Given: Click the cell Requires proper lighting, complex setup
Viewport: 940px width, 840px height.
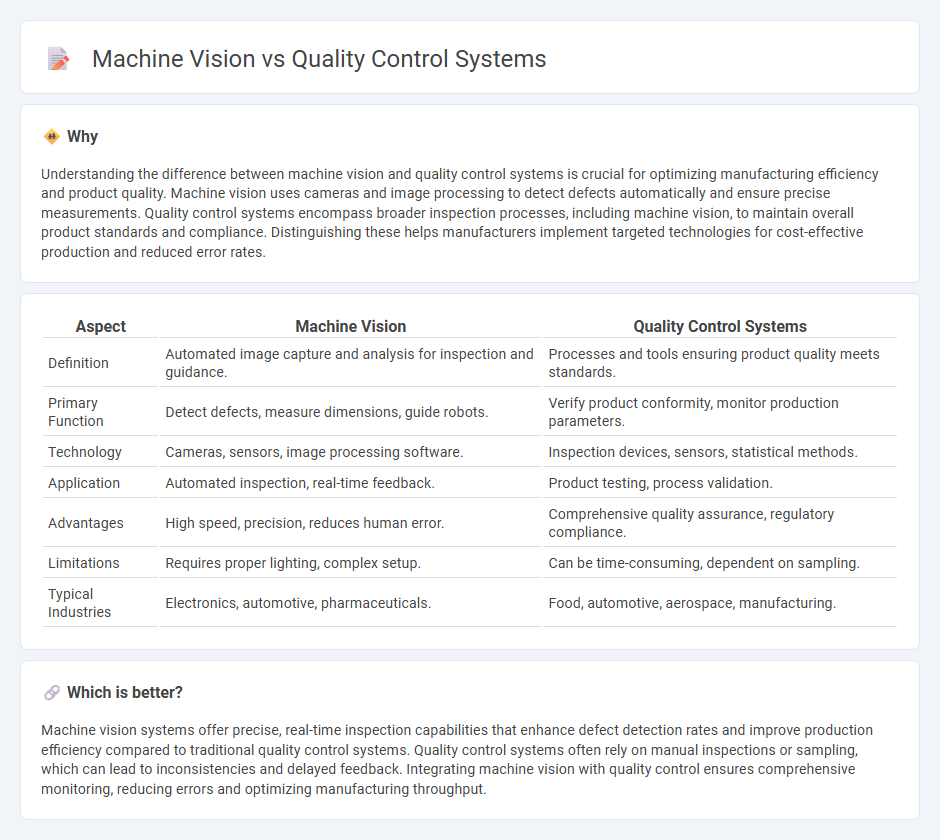Looking at the screenshot, I should 351,563.
